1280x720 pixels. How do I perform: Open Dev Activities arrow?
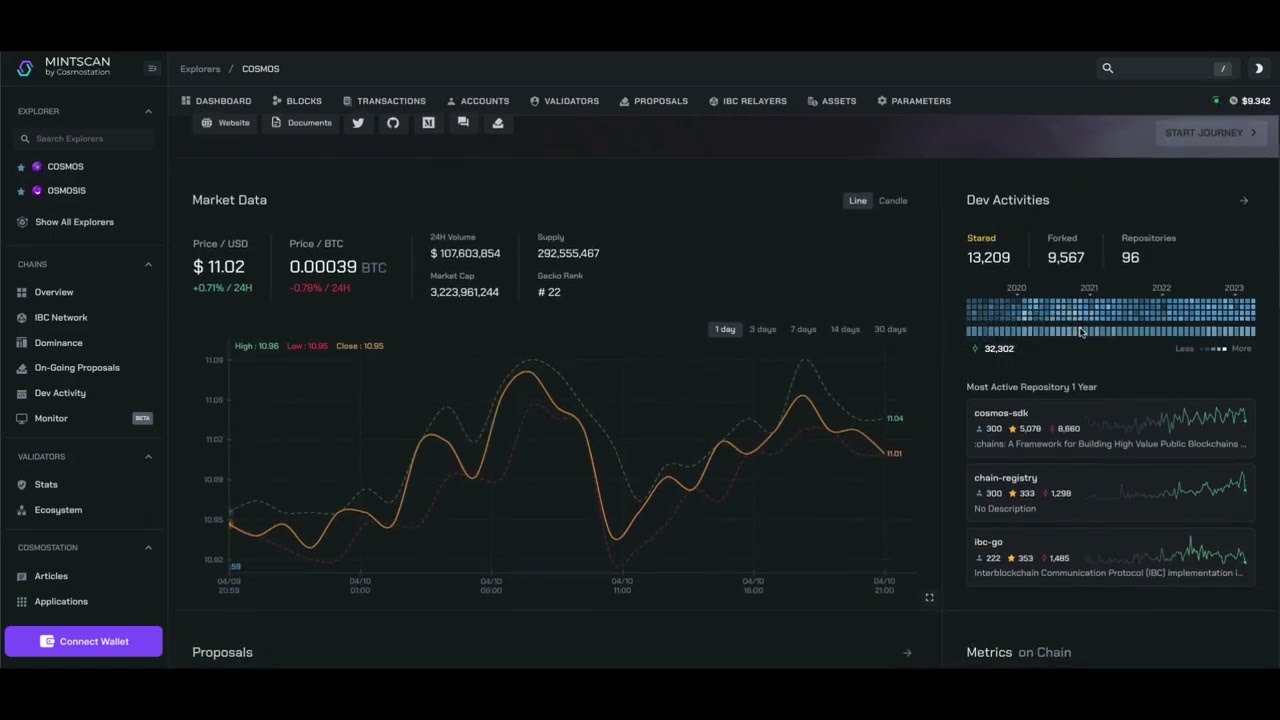(1244, 201)
